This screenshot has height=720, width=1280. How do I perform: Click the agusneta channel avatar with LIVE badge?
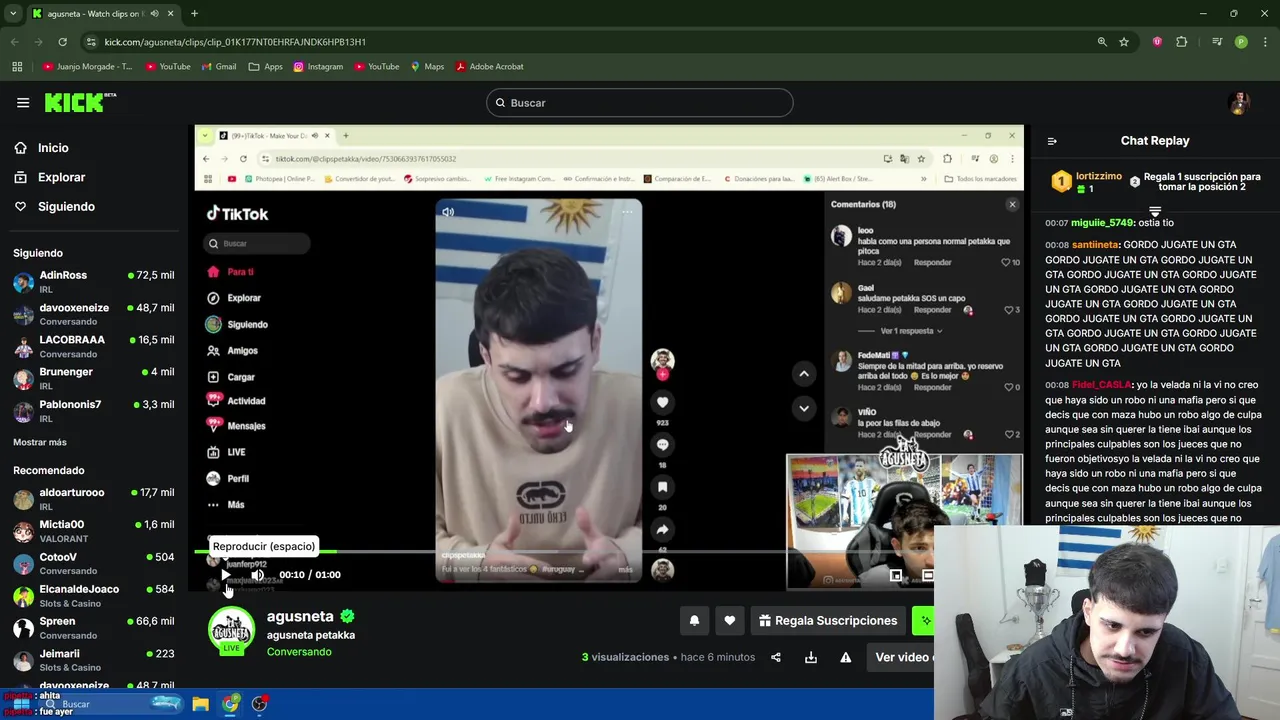(x=231, y=631)
